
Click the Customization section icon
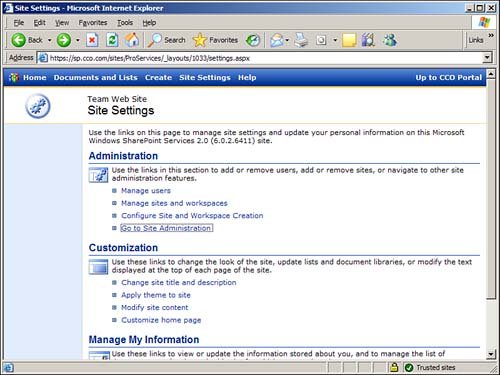pyautogui.click(x=98, y=267)
